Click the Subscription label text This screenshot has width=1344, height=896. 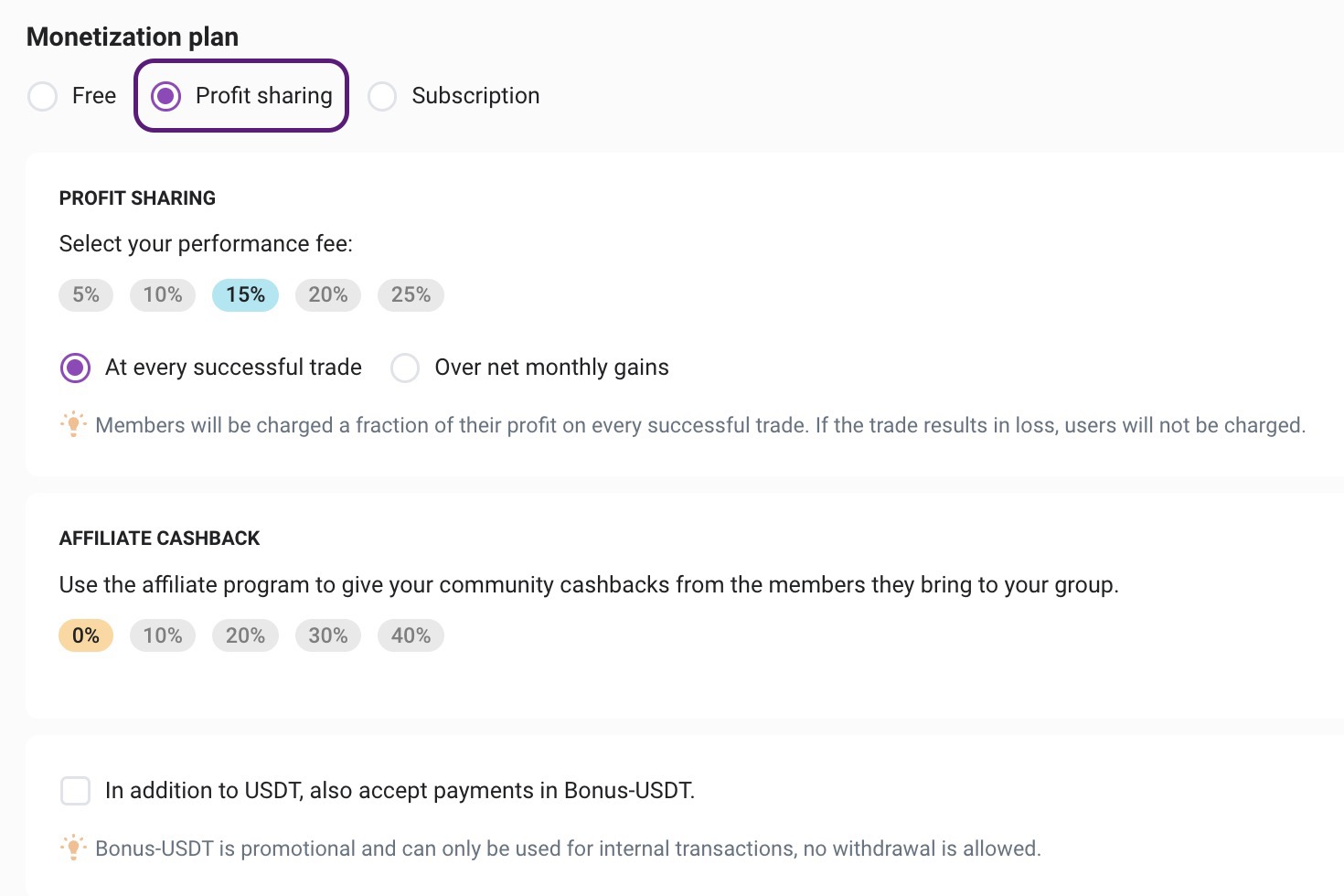[x=475, y=96]
